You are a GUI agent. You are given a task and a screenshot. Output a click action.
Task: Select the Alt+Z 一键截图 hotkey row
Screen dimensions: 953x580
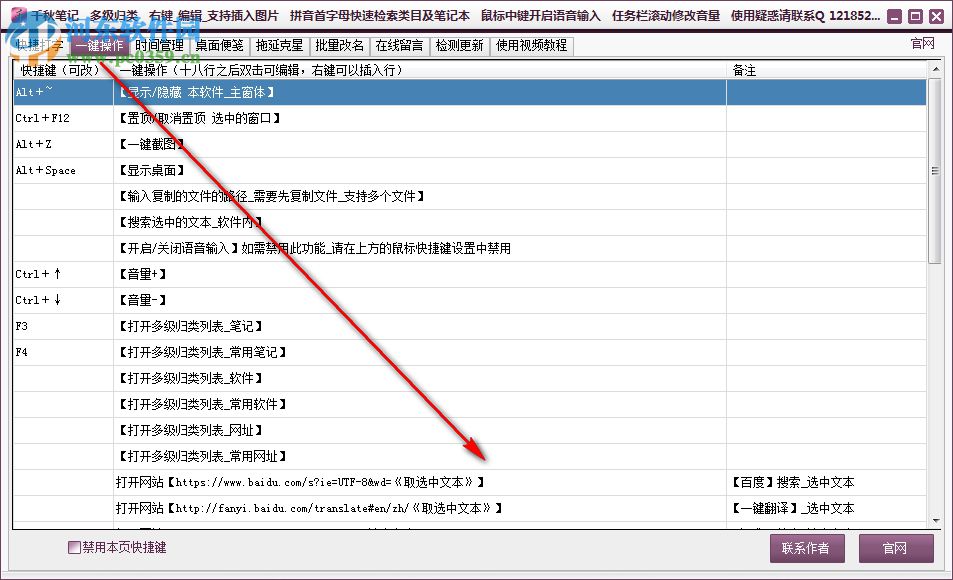pyautogui.click(x=150, y=144)
